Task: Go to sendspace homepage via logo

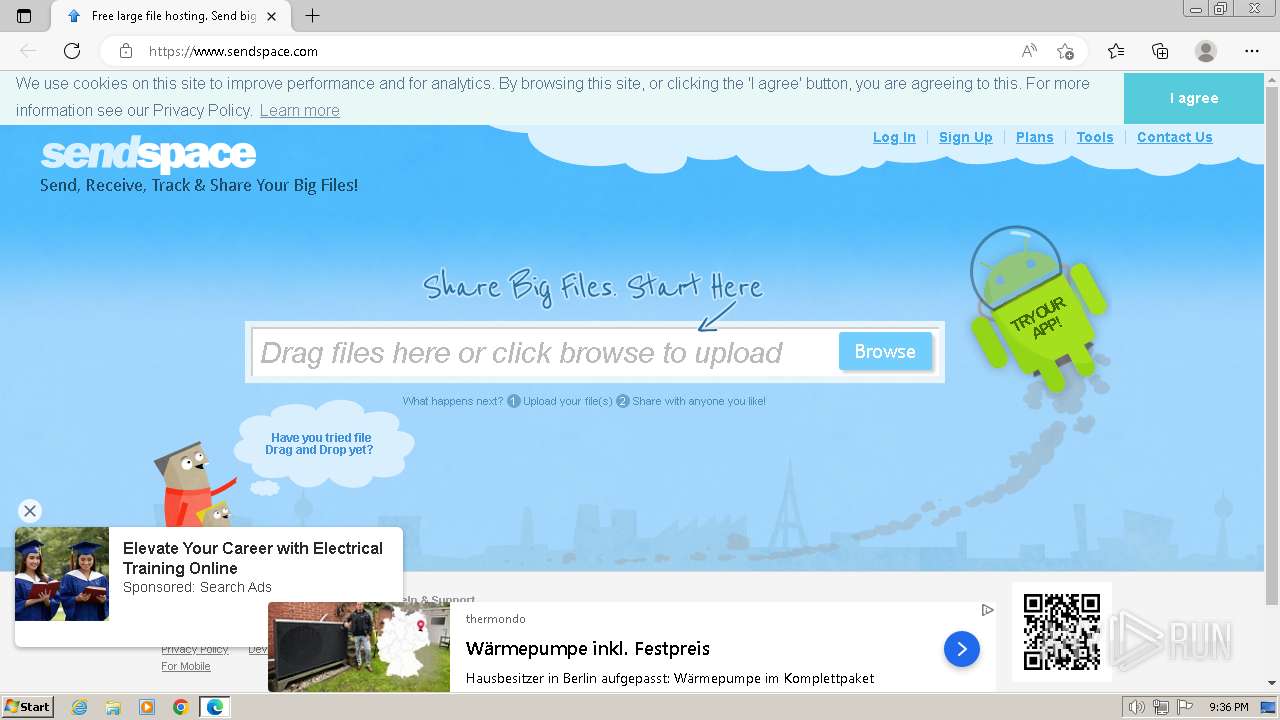Action: pos(148,155)
